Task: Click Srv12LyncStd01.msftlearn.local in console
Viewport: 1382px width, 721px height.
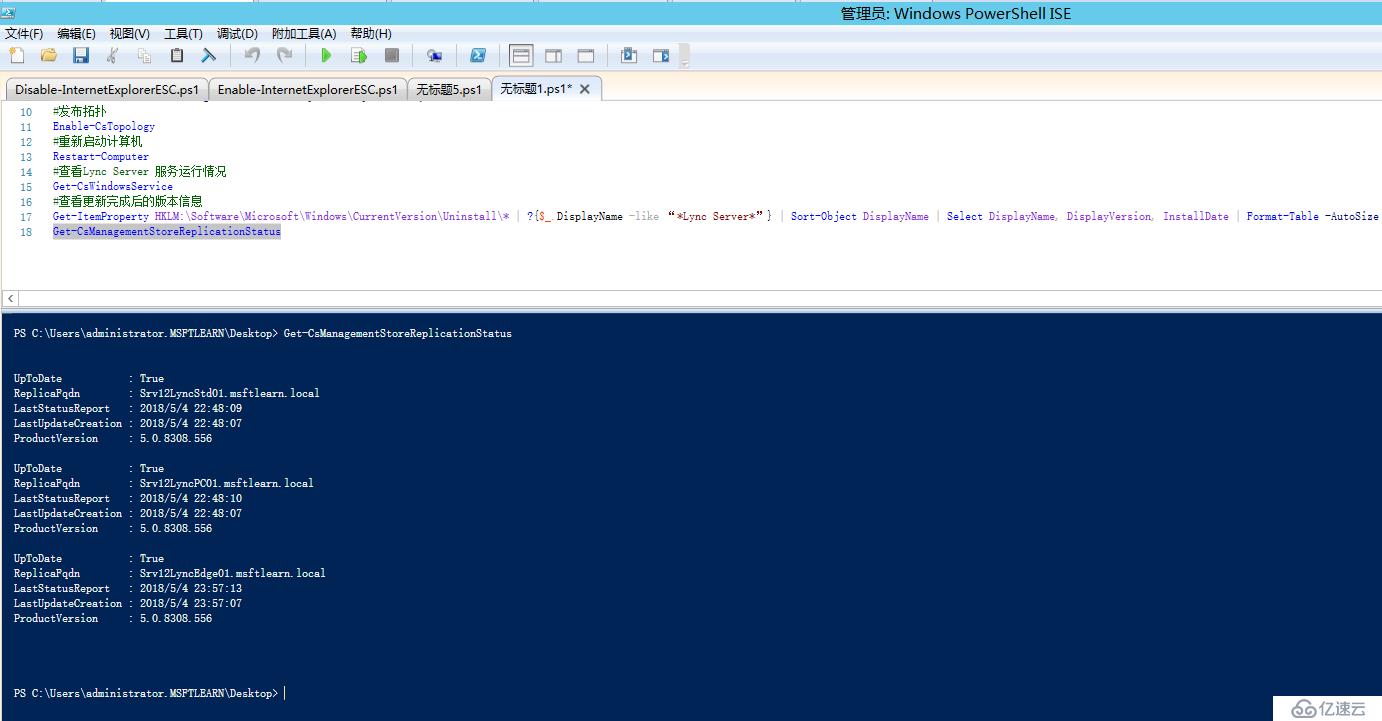Action: coord(230,394)
